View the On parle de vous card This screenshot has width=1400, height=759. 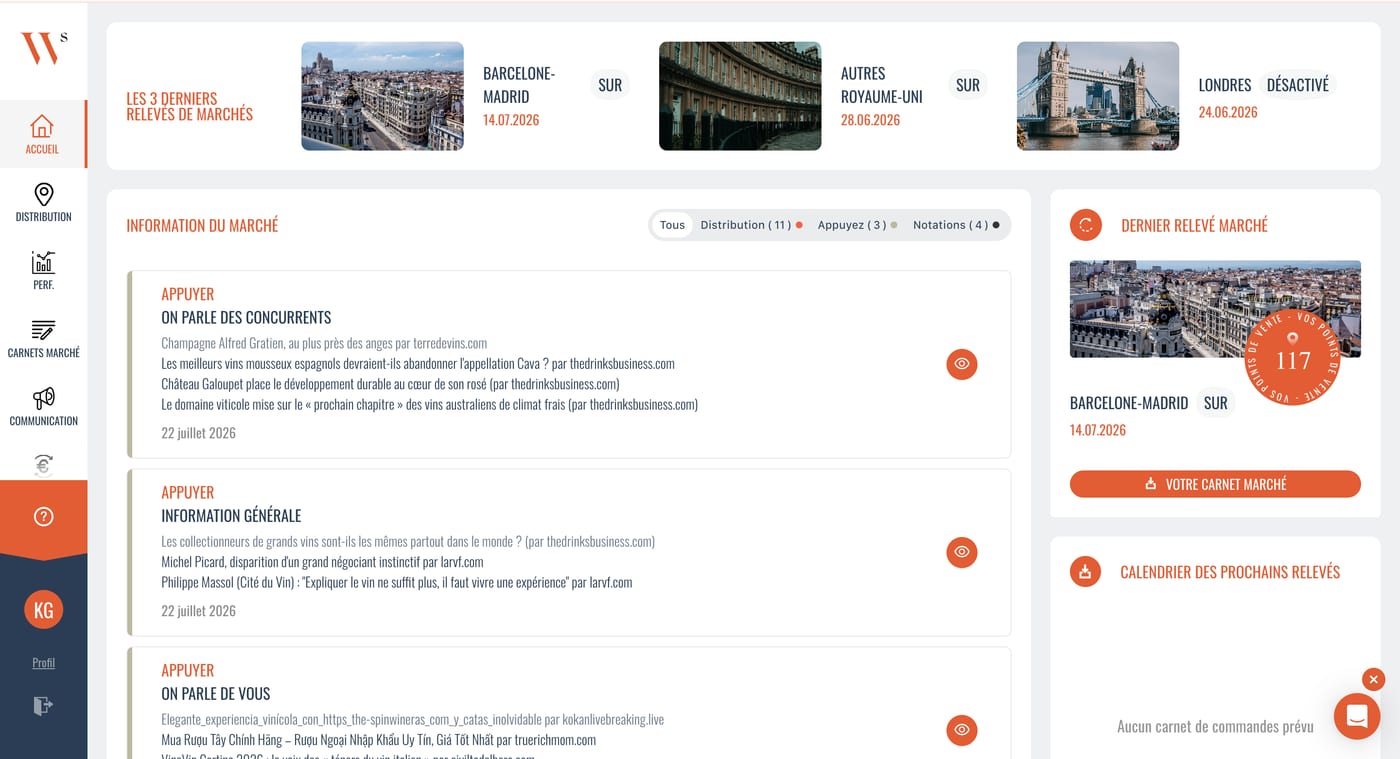click(x=962, y=730)
